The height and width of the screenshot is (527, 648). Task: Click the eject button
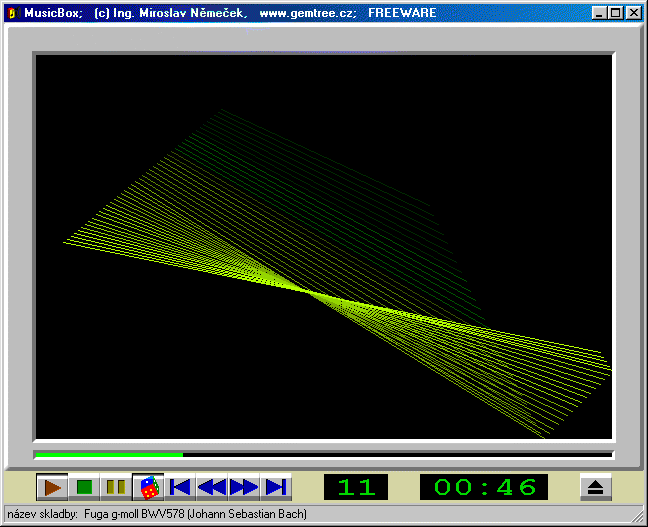point(595,487)
